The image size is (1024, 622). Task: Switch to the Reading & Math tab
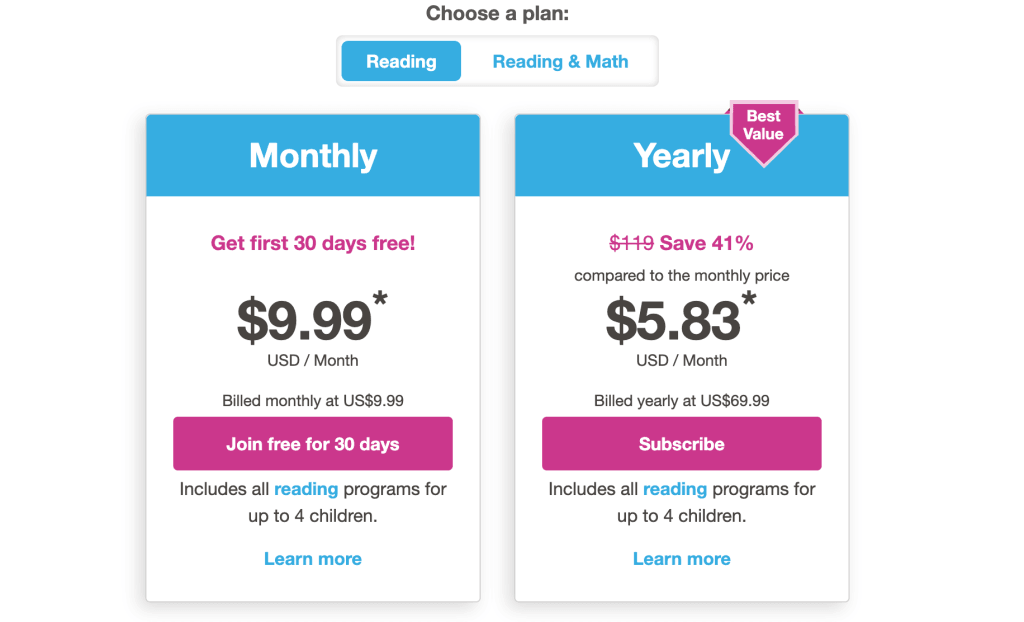point(560,61)
